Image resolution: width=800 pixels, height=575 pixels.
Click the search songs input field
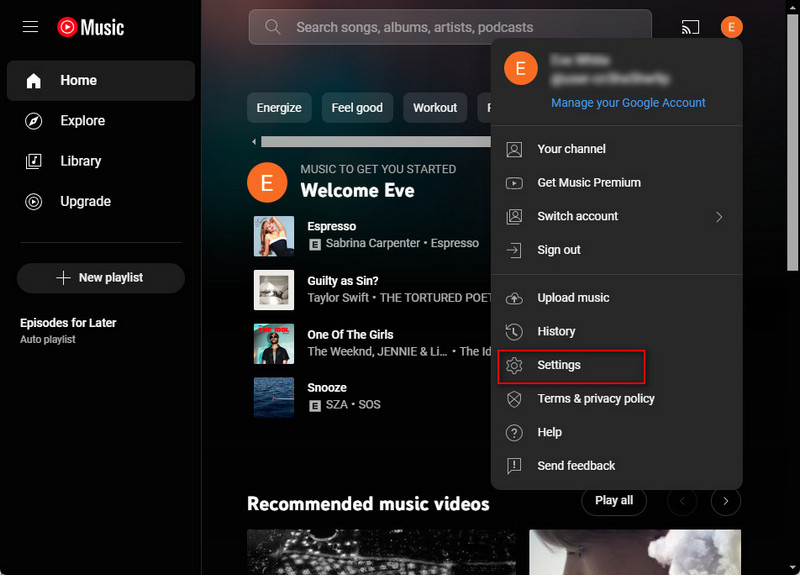450,27
